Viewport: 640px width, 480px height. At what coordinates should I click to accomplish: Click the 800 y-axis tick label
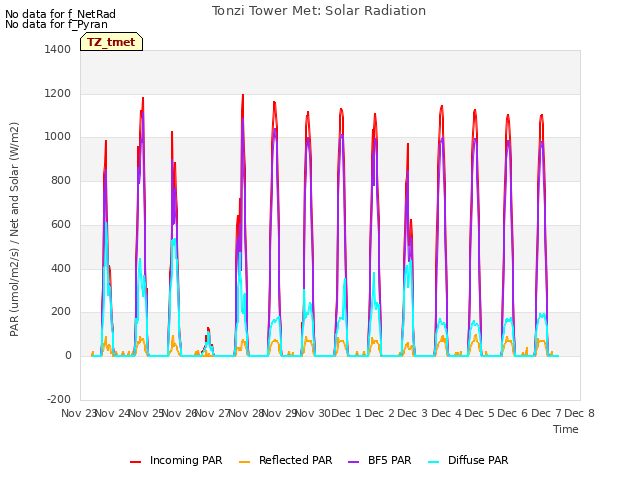click(x=61, y=180)
